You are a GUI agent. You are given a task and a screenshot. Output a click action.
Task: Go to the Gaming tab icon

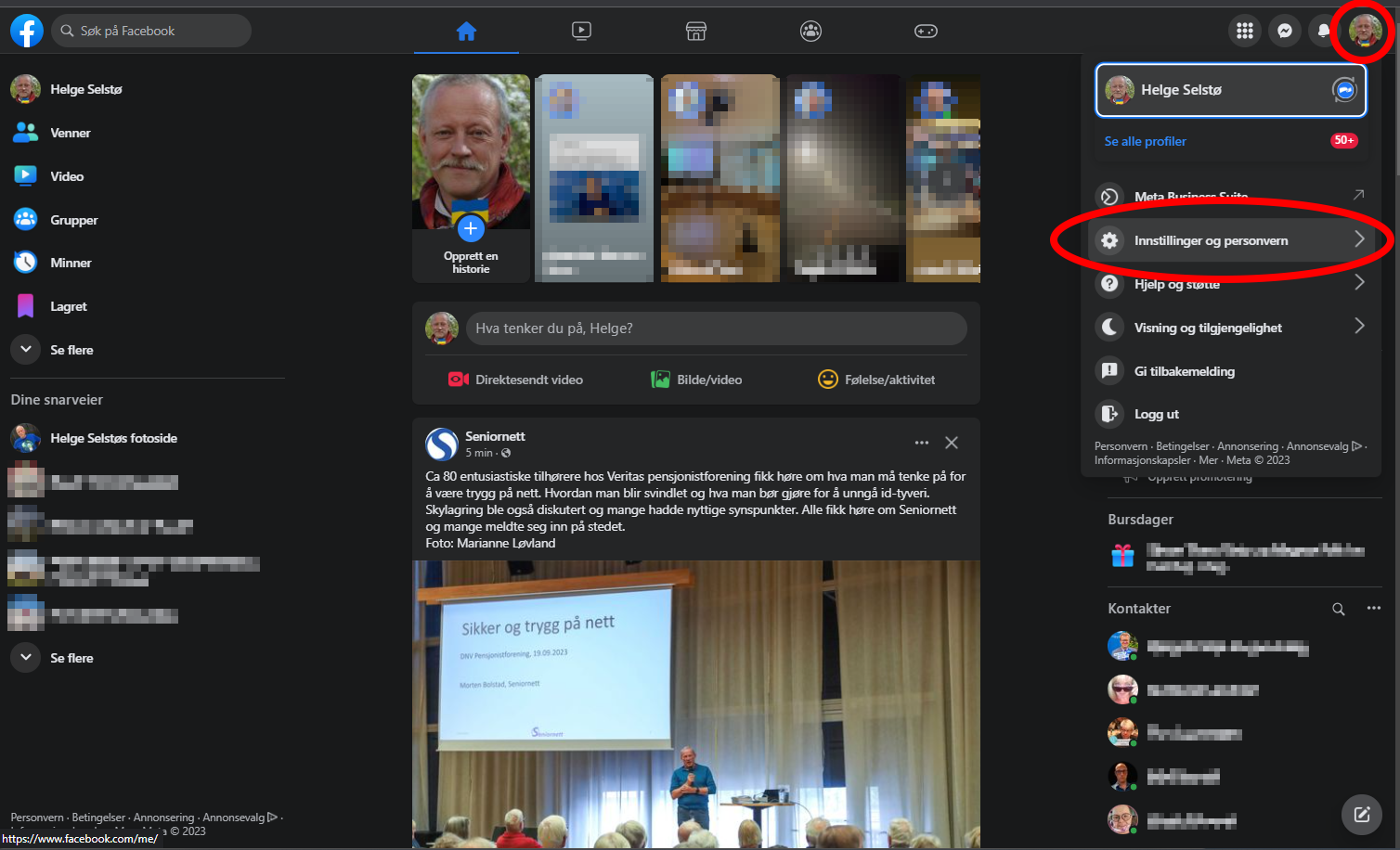[x=926, y=31]
